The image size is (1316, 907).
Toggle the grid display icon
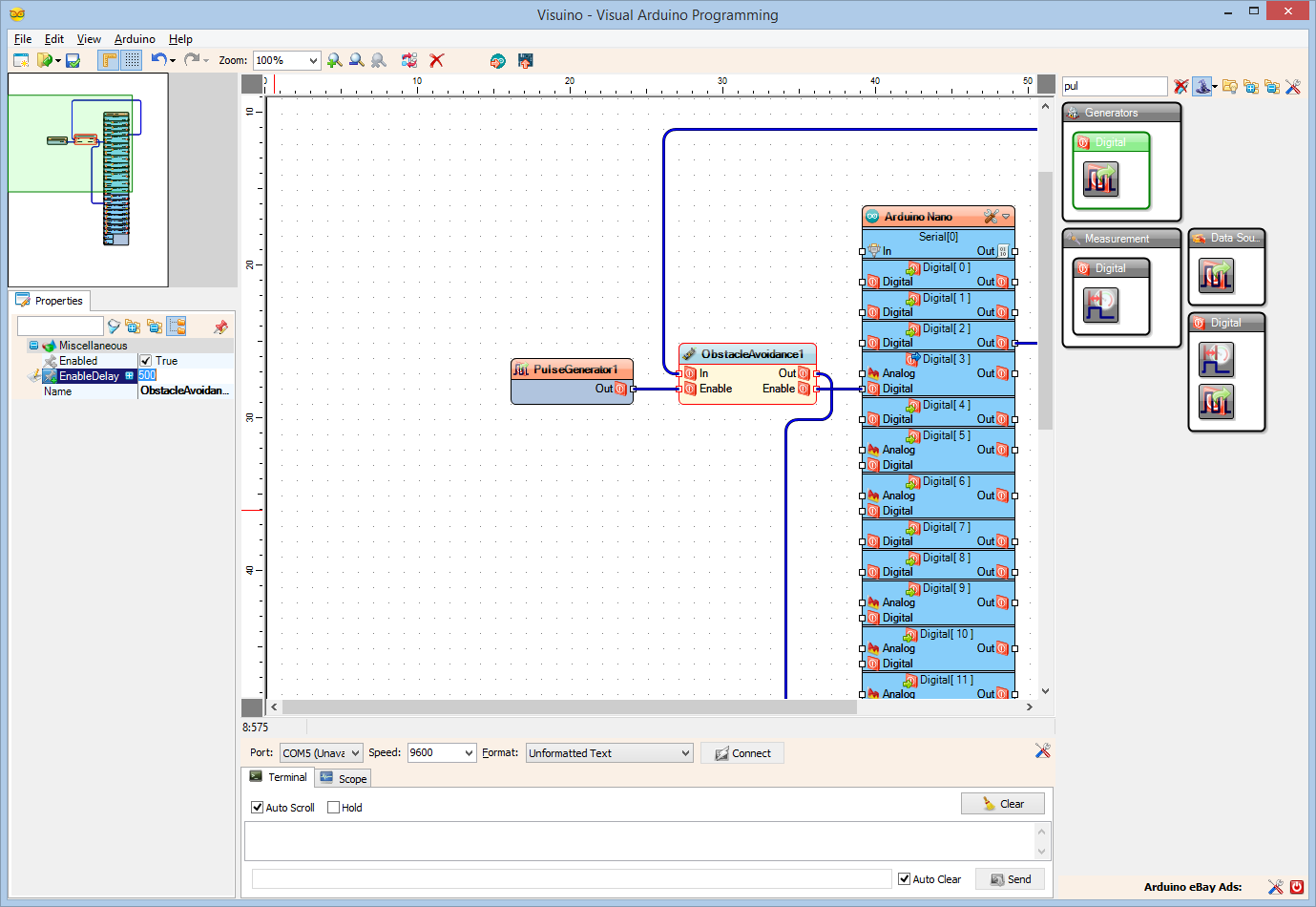coord(132,60)
